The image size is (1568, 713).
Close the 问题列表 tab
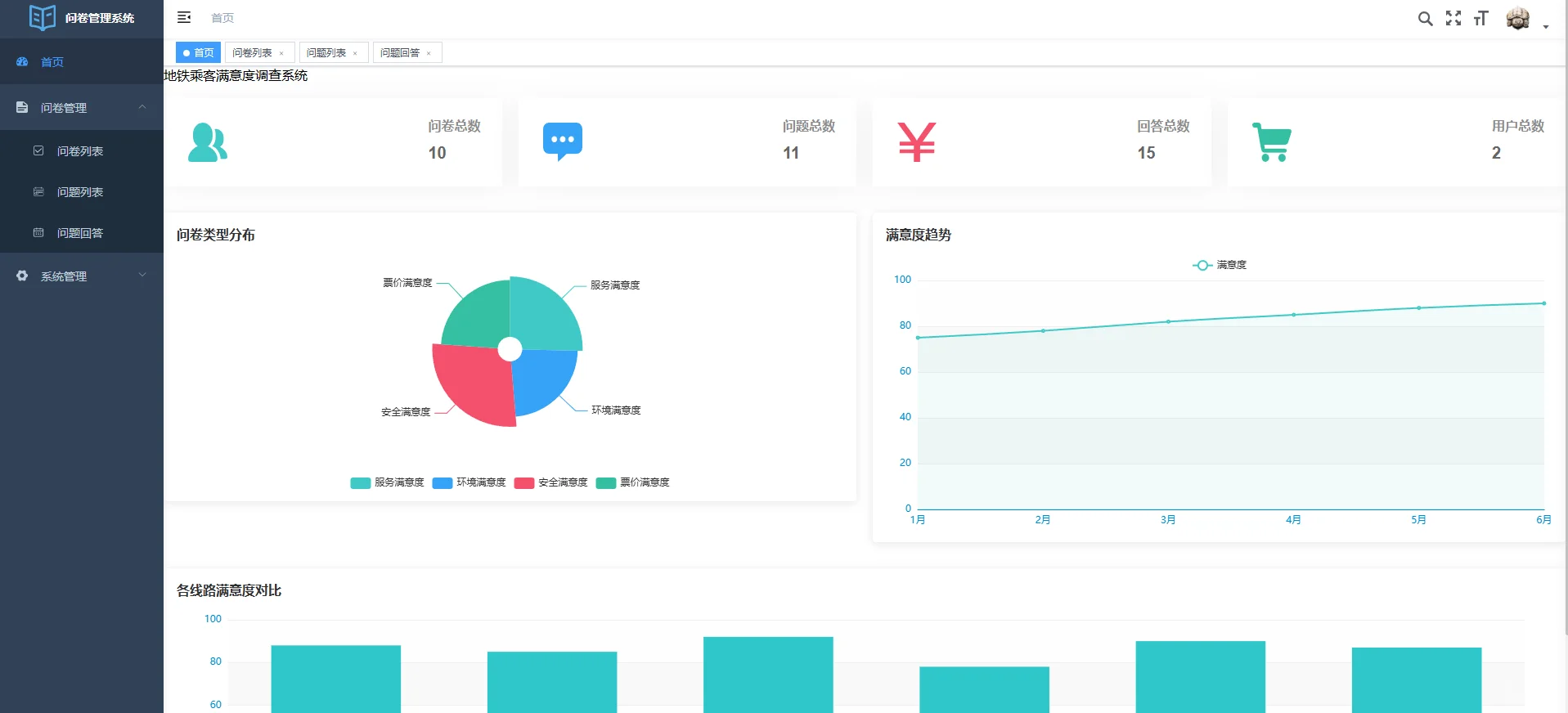(x=355, y=53)
